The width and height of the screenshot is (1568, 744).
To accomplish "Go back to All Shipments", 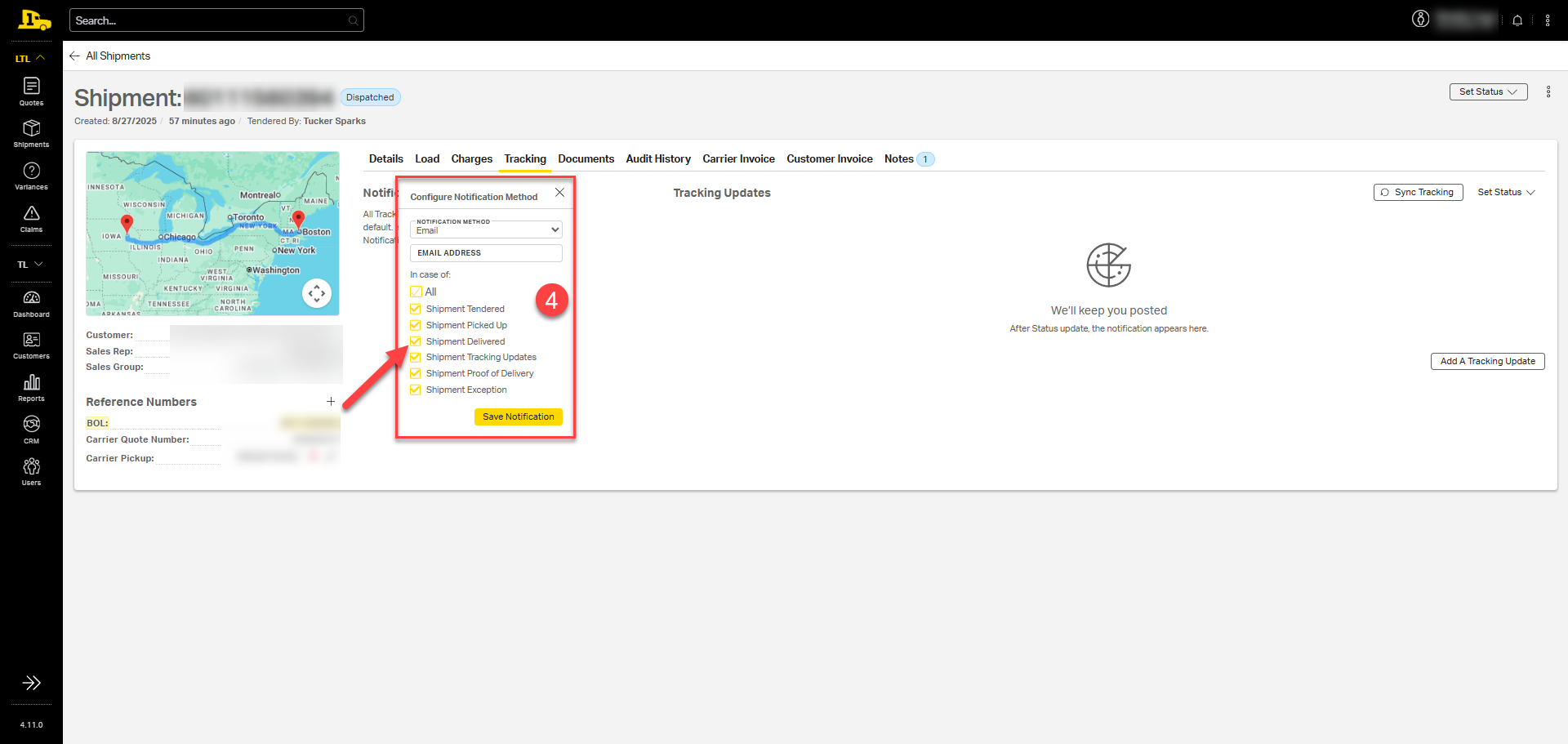I will [x=110, y=56].
